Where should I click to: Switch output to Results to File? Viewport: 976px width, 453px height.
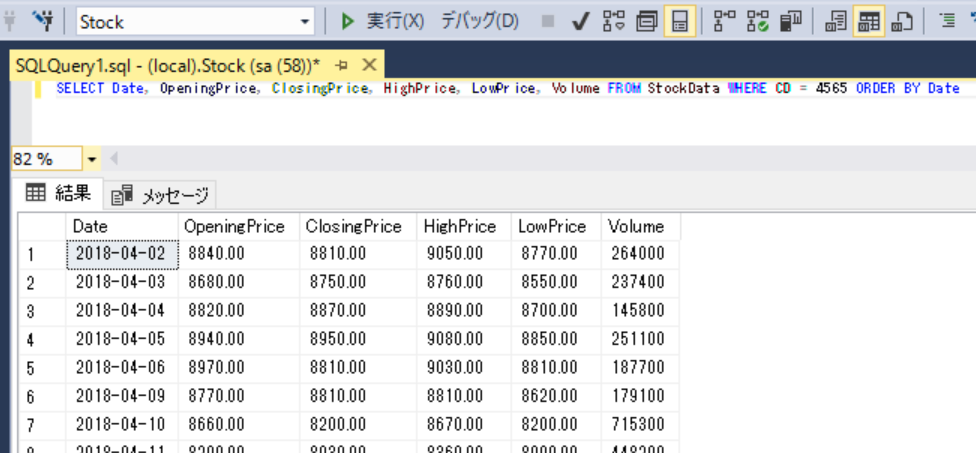tap(901, 22)
